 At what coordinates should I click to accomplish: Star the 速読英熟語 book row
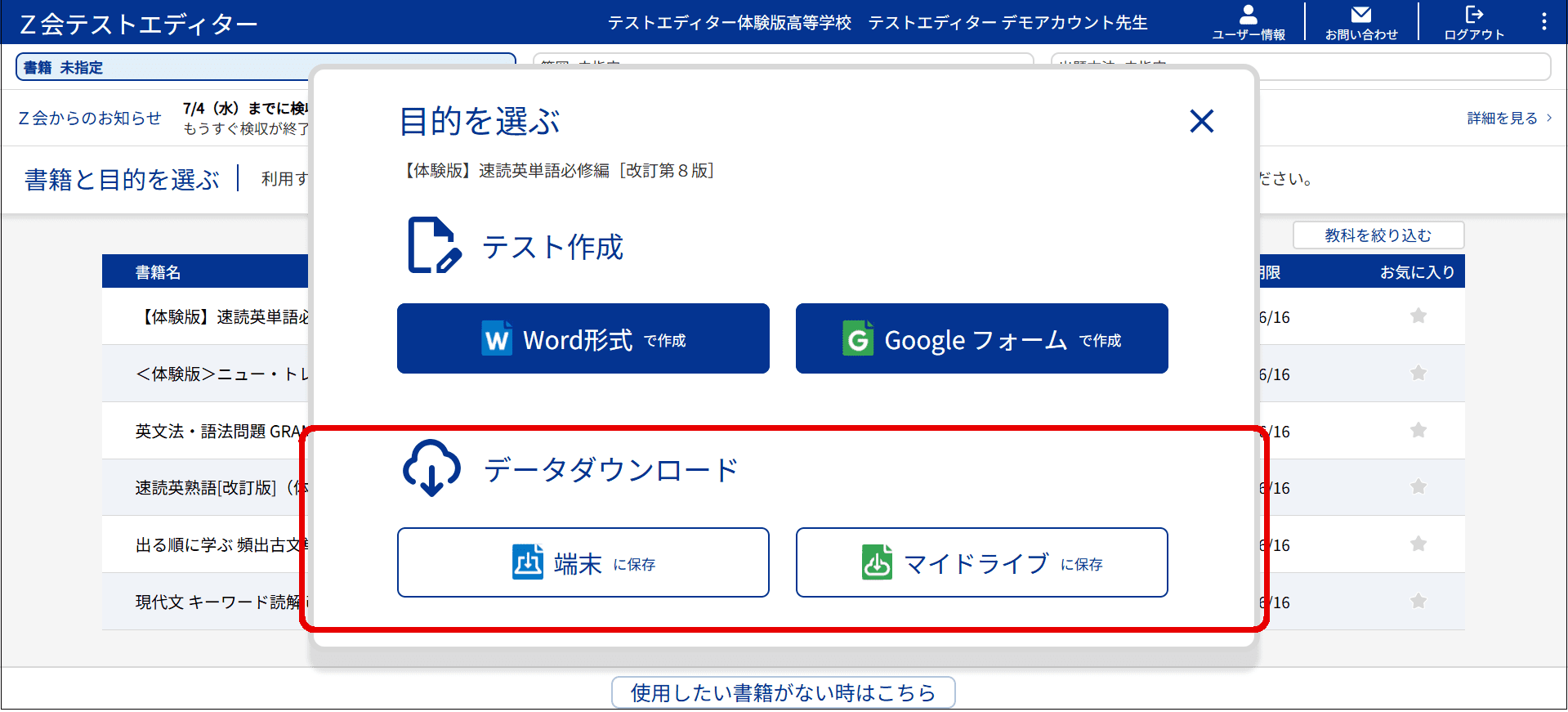coord(1418,487)
